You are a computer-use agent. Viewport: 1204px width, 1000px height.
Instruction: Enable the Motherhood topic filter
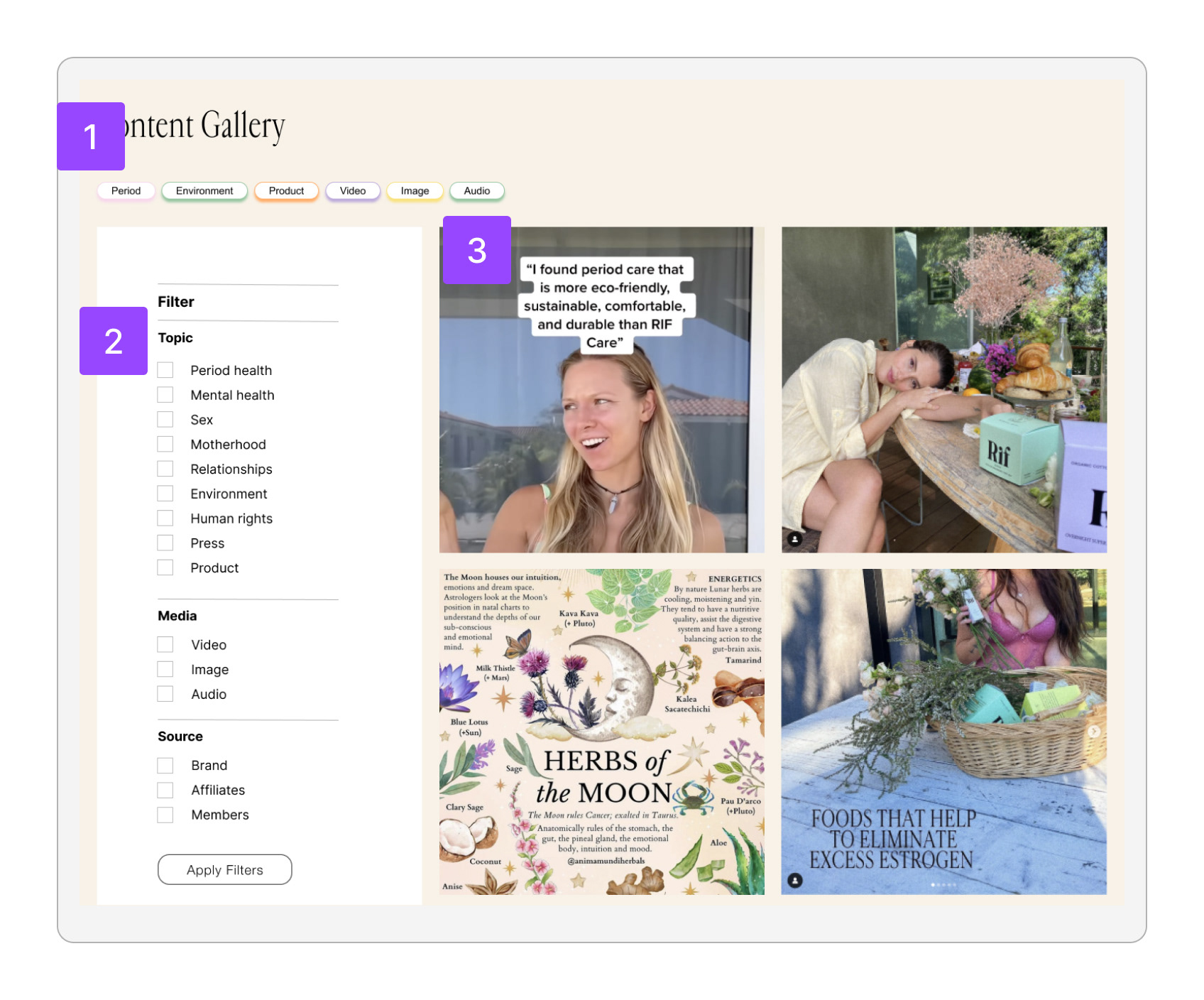pyautogui.click(x=165, y=445)
